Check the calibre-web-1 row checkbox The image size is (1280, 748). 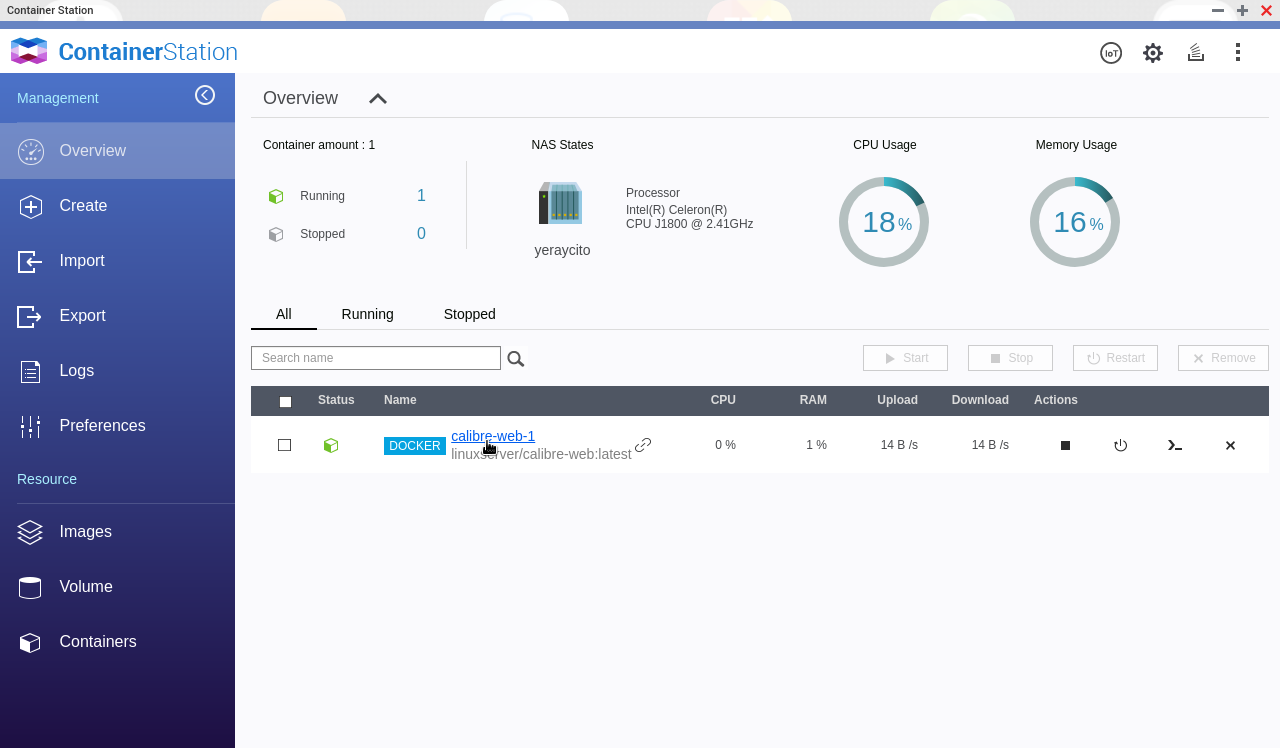click(x=285, y=445)
